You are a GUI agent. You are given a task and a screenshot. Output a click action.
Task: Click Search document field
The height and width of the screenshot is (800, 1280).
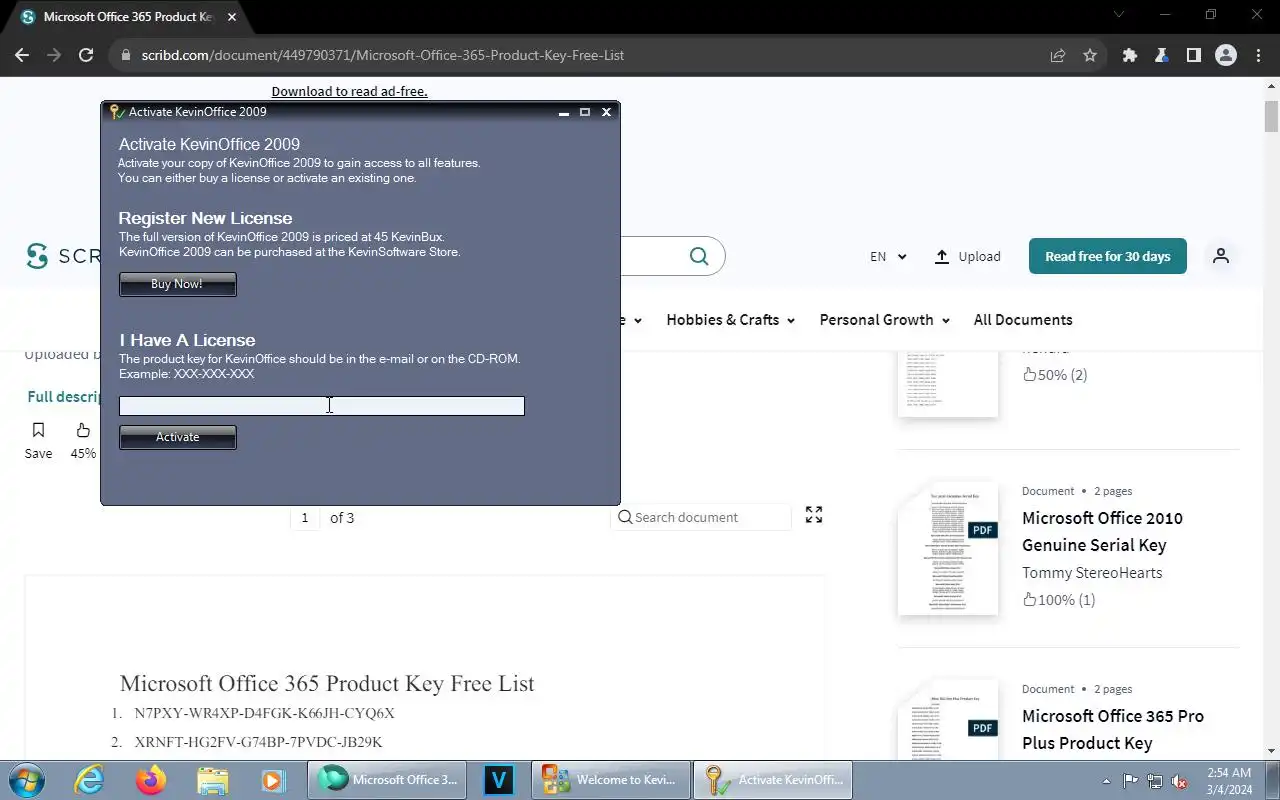click(x=701, y=517)
